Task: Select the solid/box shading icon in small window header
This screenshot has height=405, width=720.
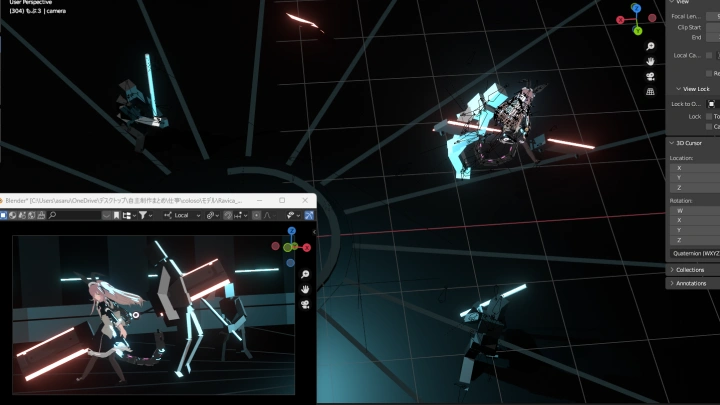Action: click(3, 215)
